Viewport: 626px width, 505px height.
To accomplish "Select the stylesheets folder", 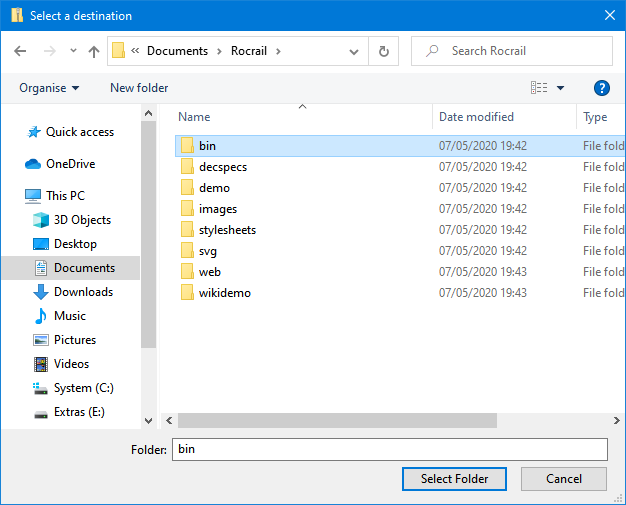I will (227, 230).
